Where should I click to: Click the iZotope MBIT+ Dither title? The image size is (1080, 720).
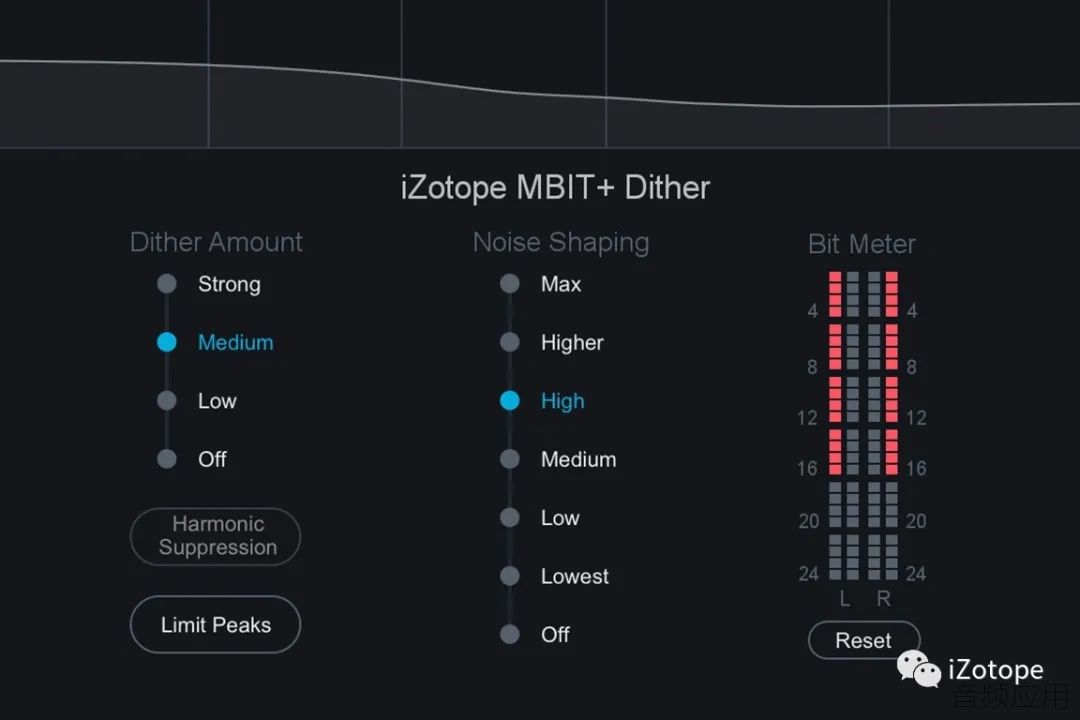click(555, 188)
